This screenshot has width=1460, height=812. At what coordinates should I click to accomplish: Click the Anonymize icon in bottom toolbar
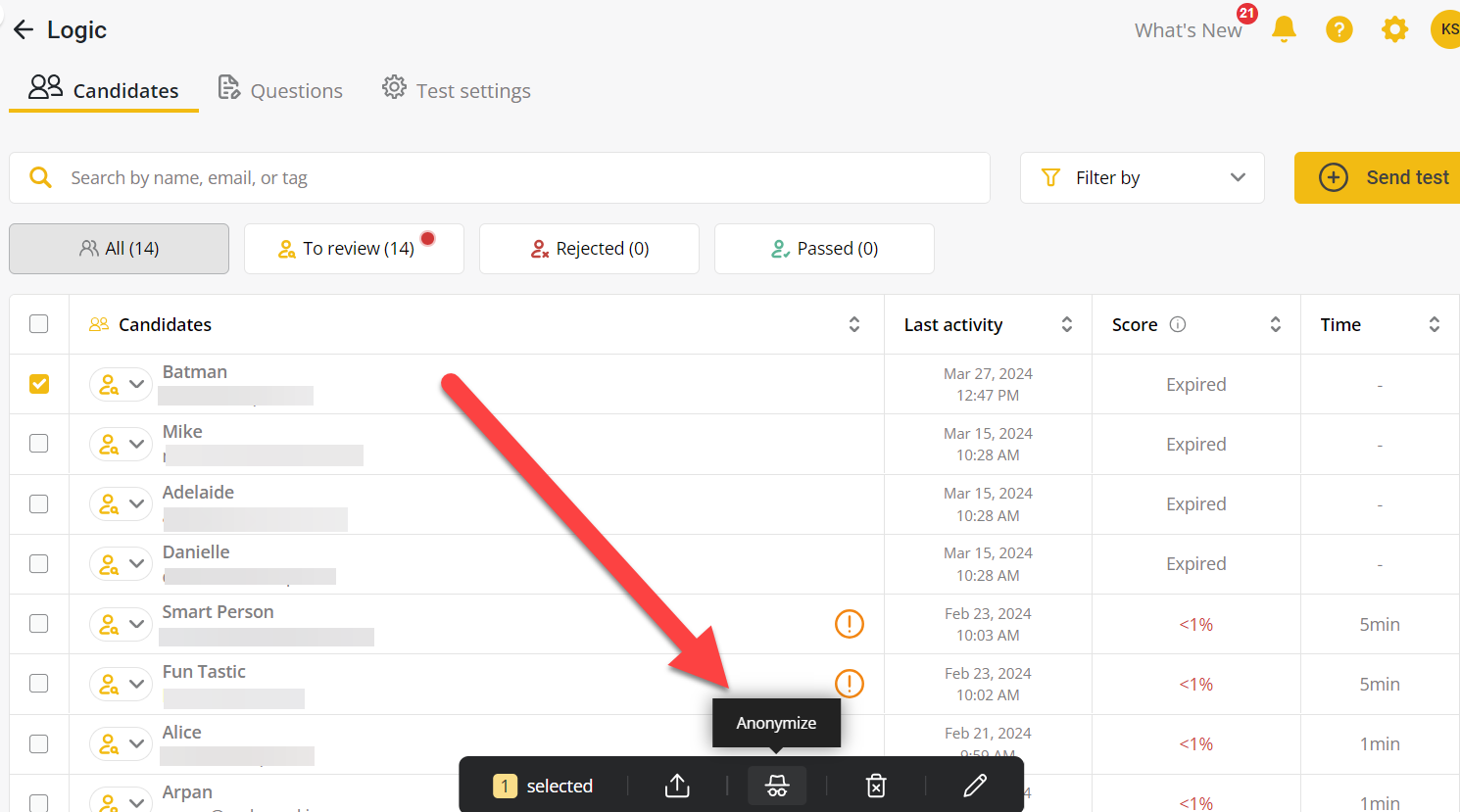(x=776, y=786)
